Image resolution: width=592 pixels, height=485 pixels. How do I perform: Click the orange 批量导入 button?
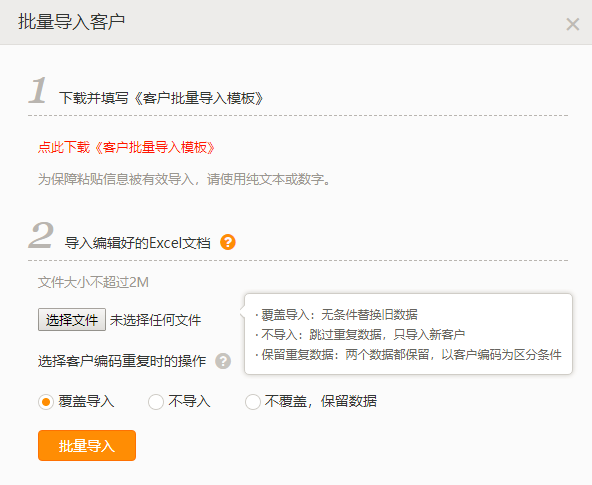pyautogui.click(x=87, y=445)
